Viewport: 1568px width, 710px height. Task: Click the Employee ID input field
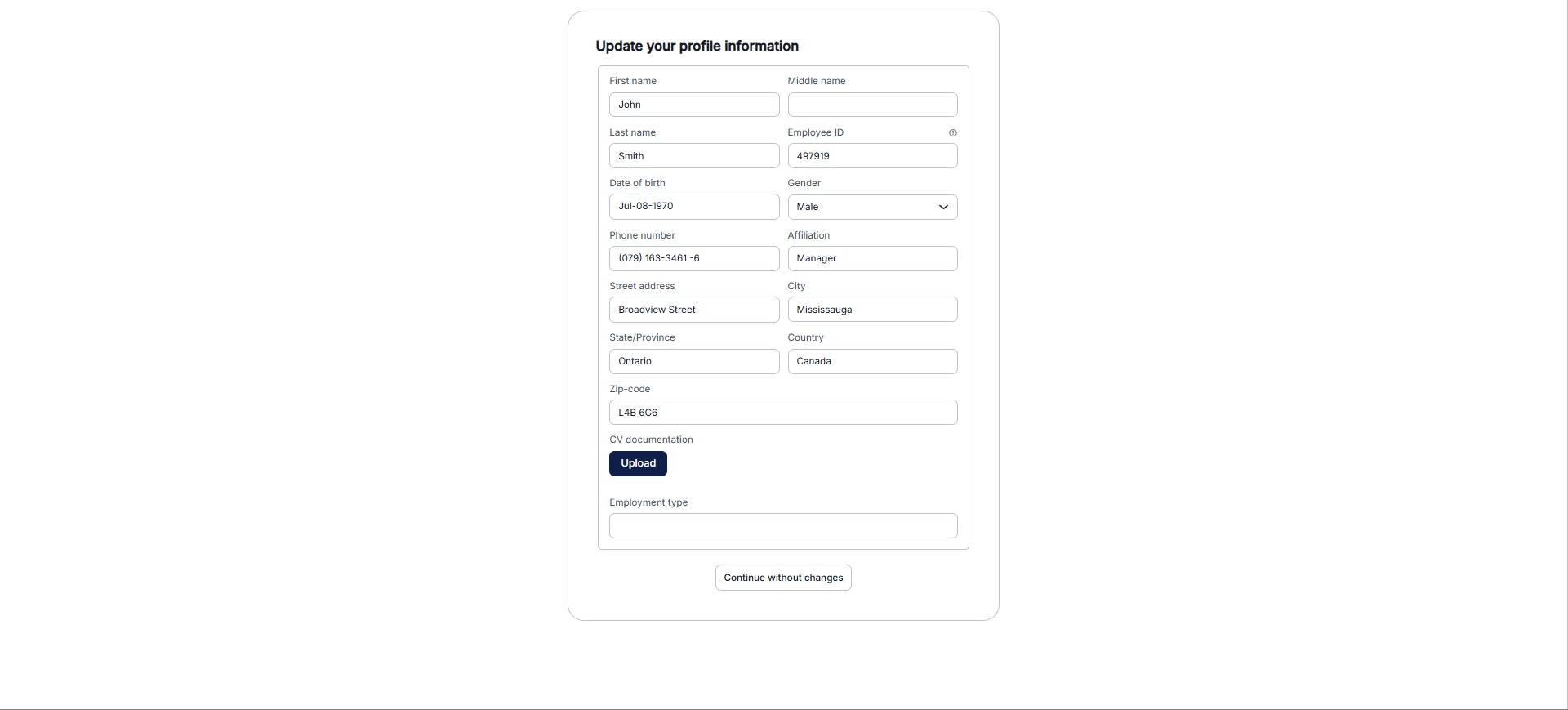[871, 156]
